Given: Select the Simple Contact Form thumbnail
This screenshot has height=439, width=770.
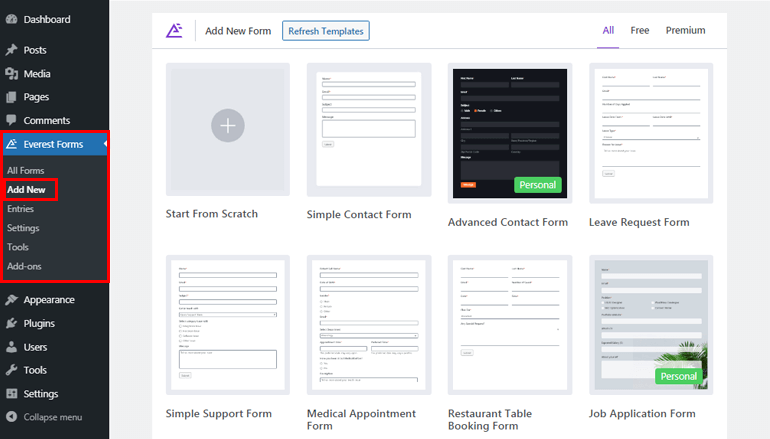Looking at the screenshot, I should click(x=369, y=130).
